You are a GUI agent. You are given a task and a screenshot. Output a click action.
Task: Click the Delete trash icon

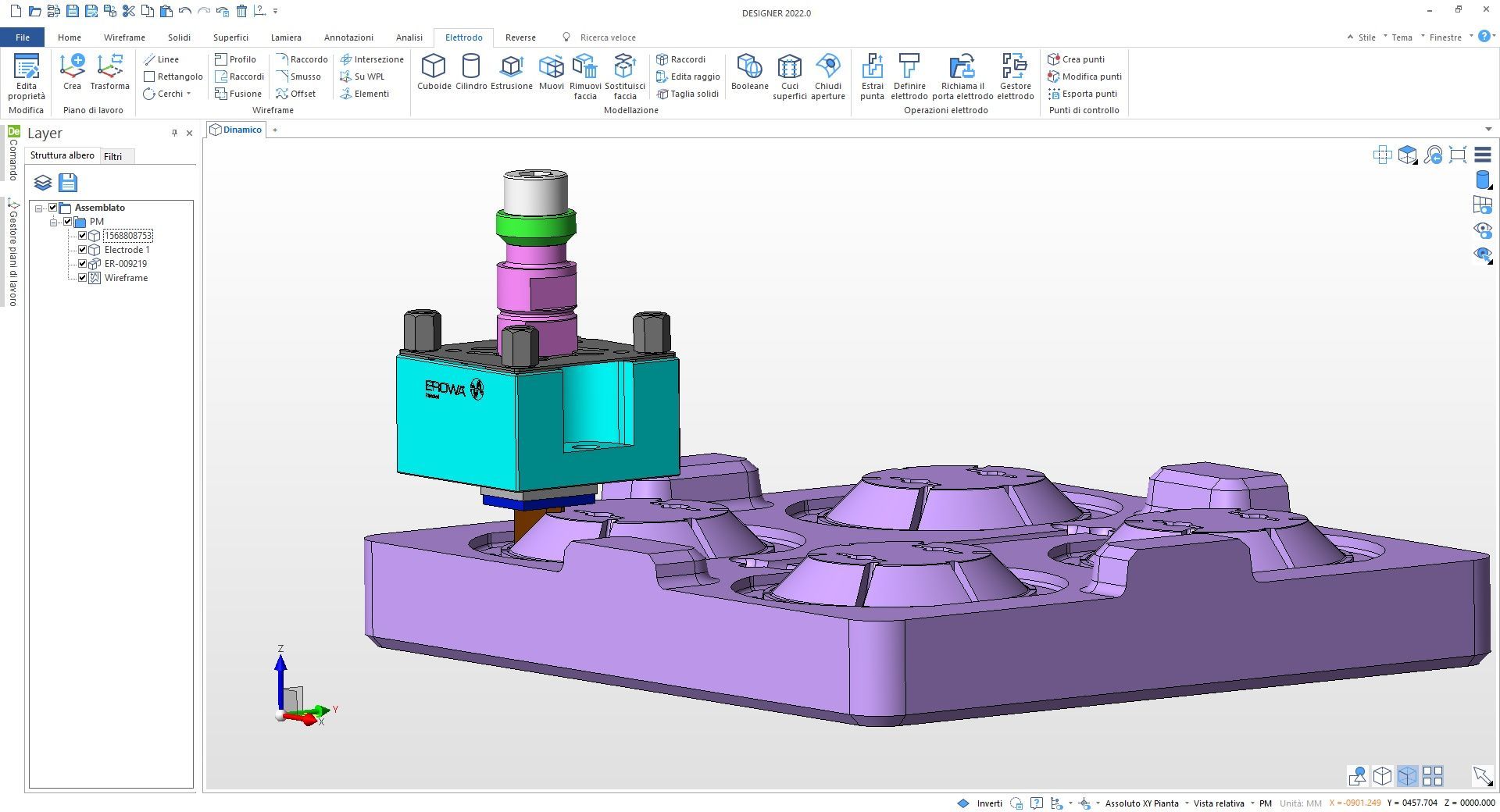pos(241,11)
